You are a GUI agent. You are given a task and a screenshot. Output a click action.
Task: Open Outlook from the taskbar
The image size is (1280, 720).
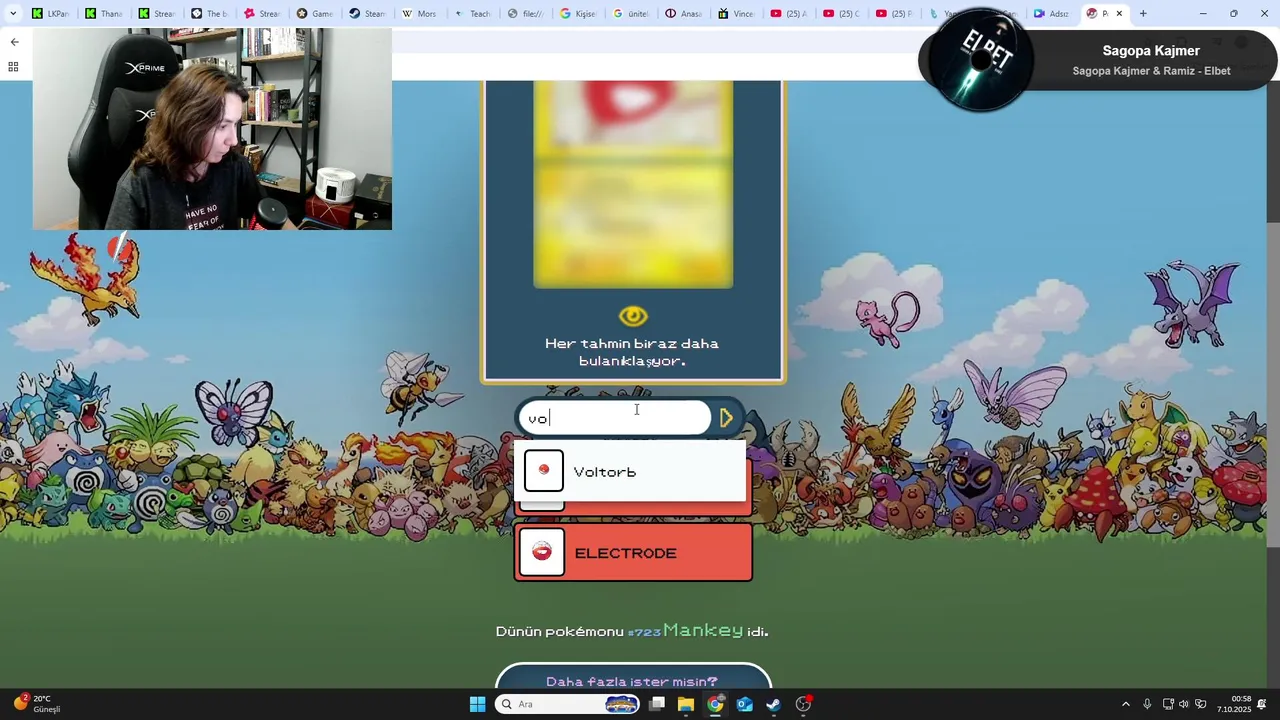pyautogui.click(x=744, y=704)
